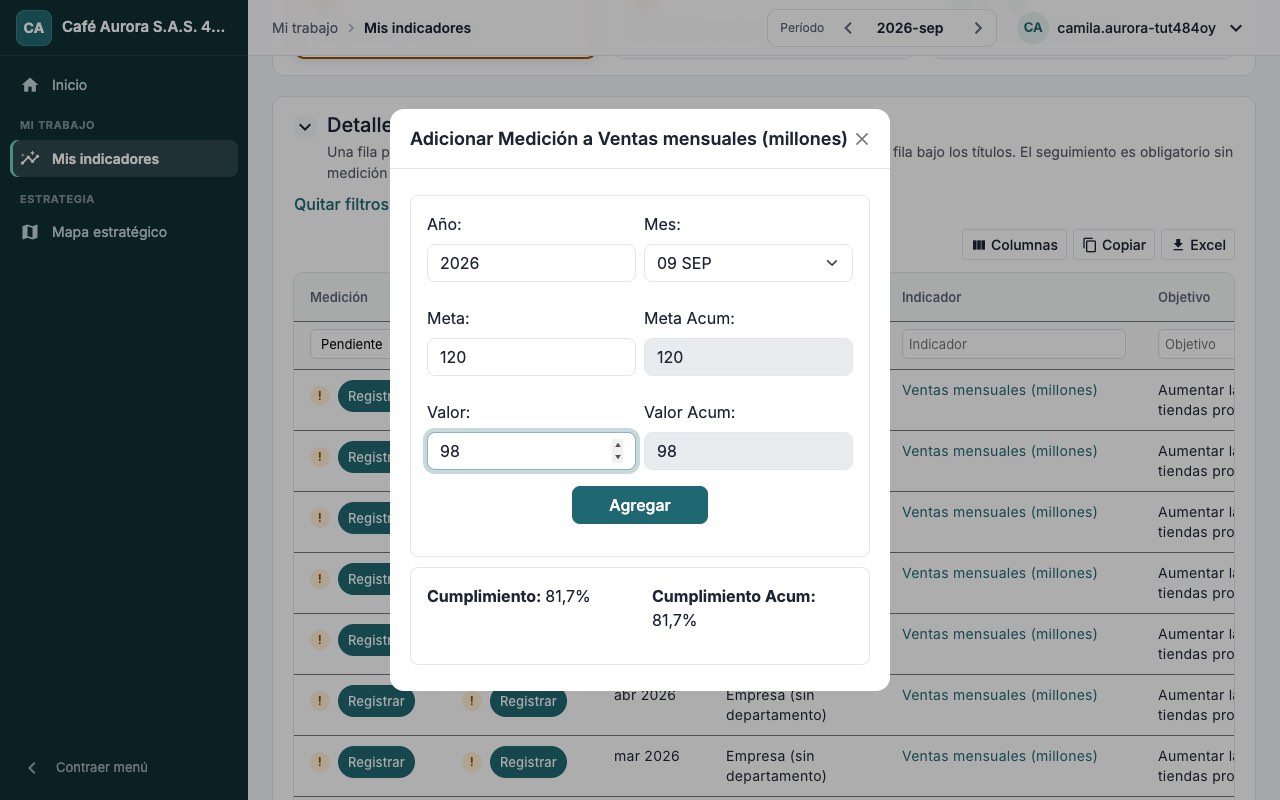
Task: Click warning icon in mar 2026 row
Action: (319, 762)
